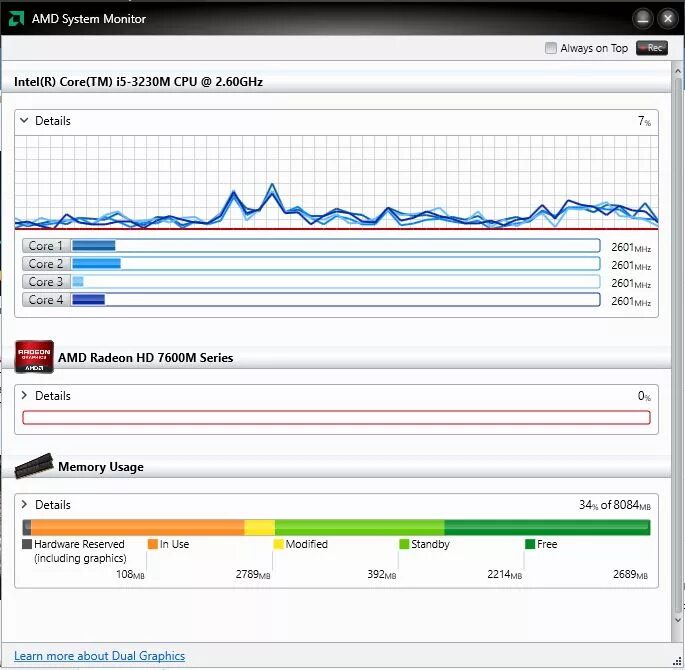685x670 pixels.
Task: Click the dark green Free memory segment
Action: [547, 528]
